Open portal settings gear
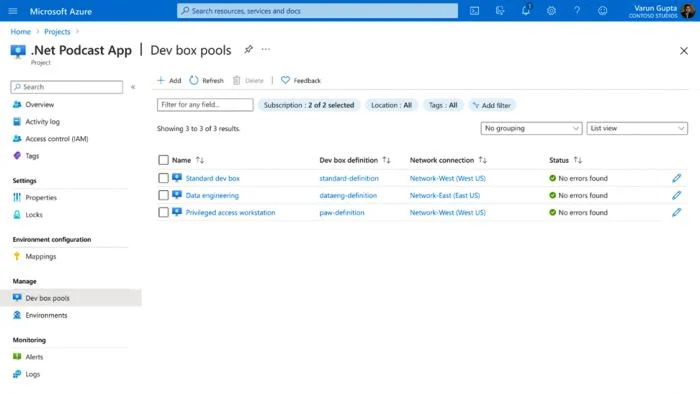This screenshot has width=700, height=394. click(x=551, y=11)
